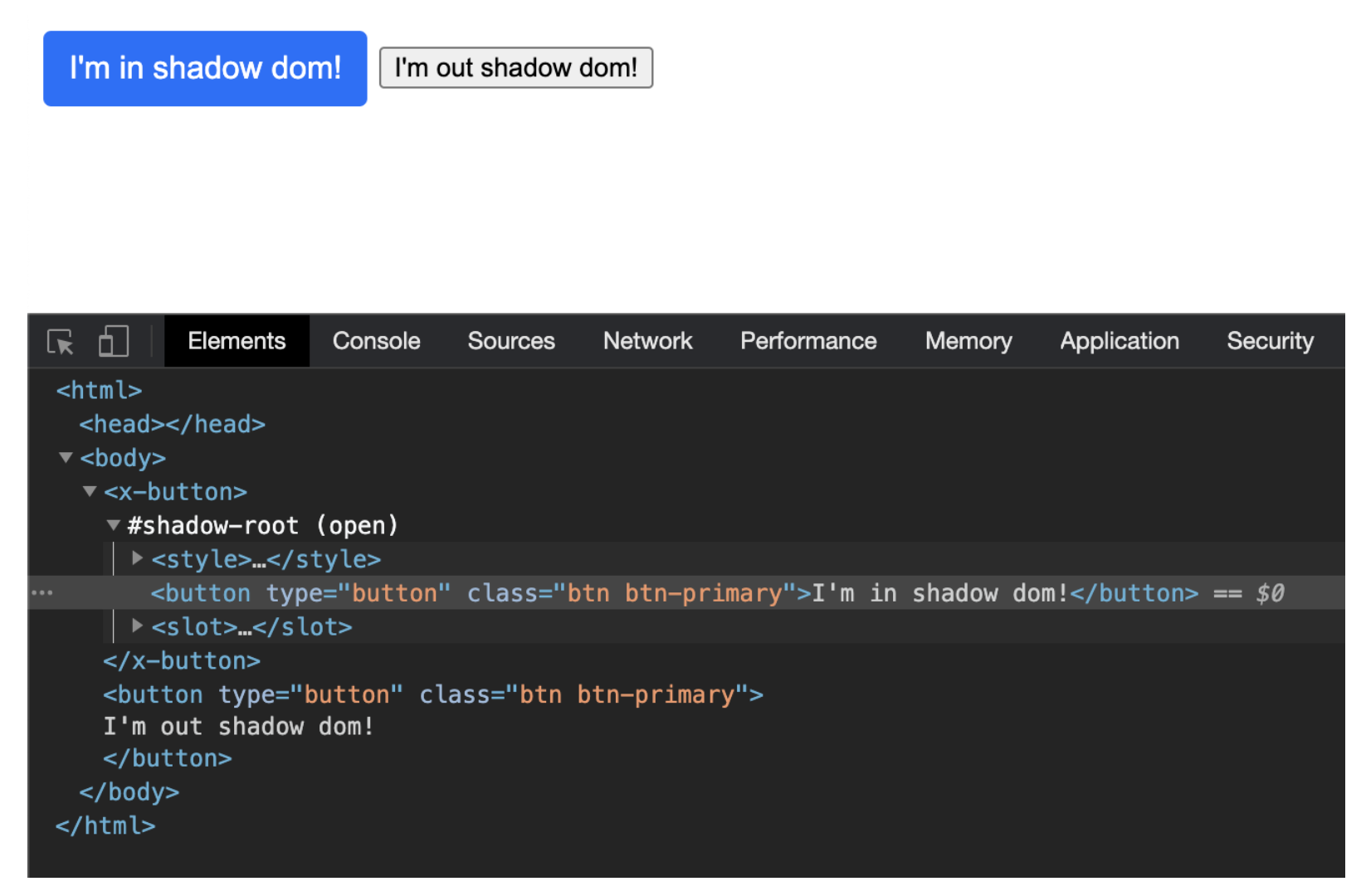This screenshot has width=1366, height=896.
Task: Select the </x-button> closing tag
Action: pyautogui.click(x=182, y=660)
